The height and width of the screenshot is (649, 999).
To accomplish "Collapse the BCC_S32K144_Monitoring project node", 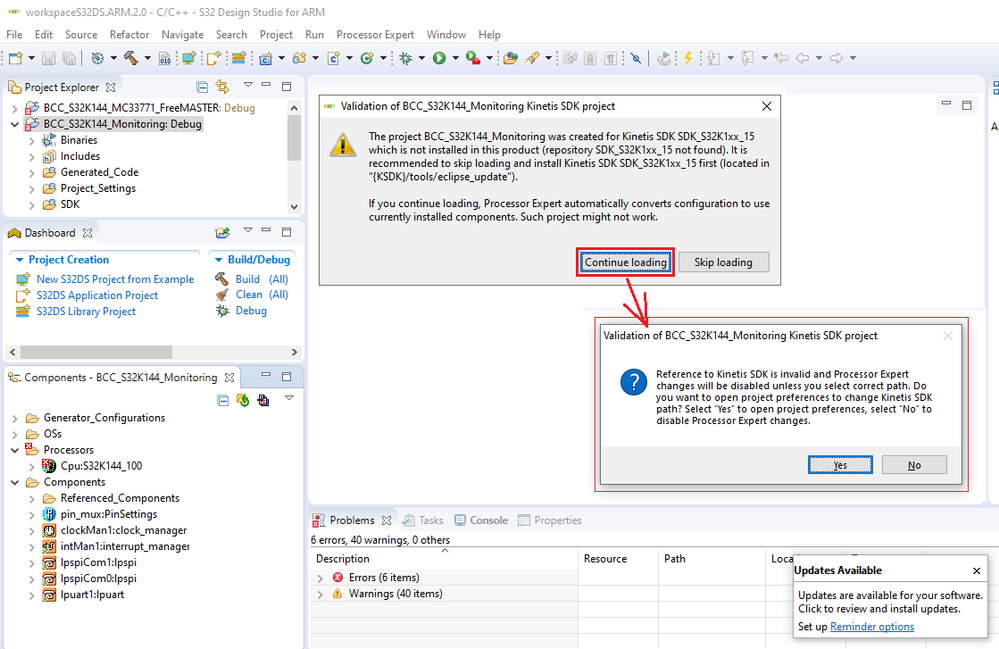I will pyautogui.click(x=15, y=124).
